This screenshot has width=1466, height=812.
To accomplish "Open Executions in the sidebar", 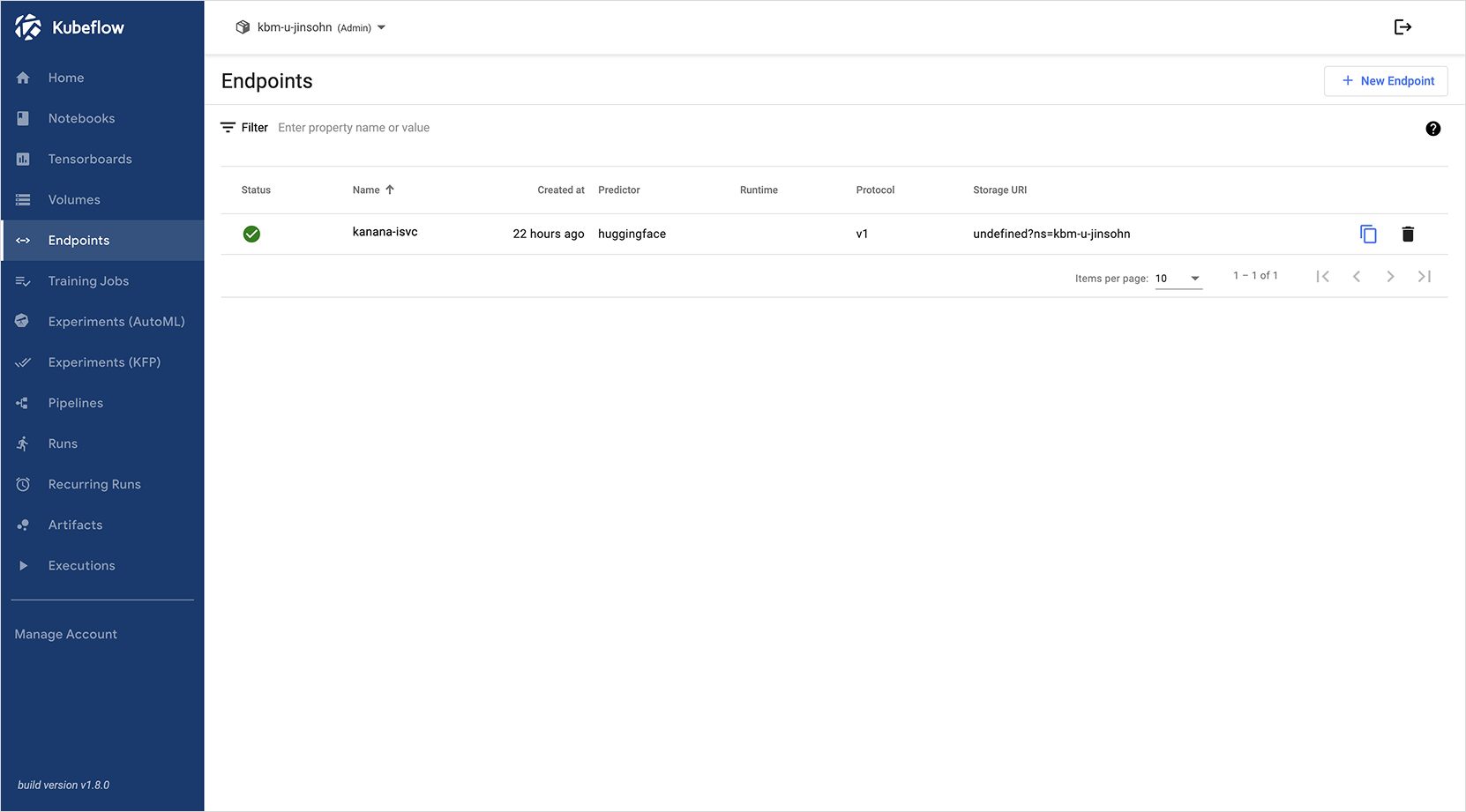I will coord(102,565).
